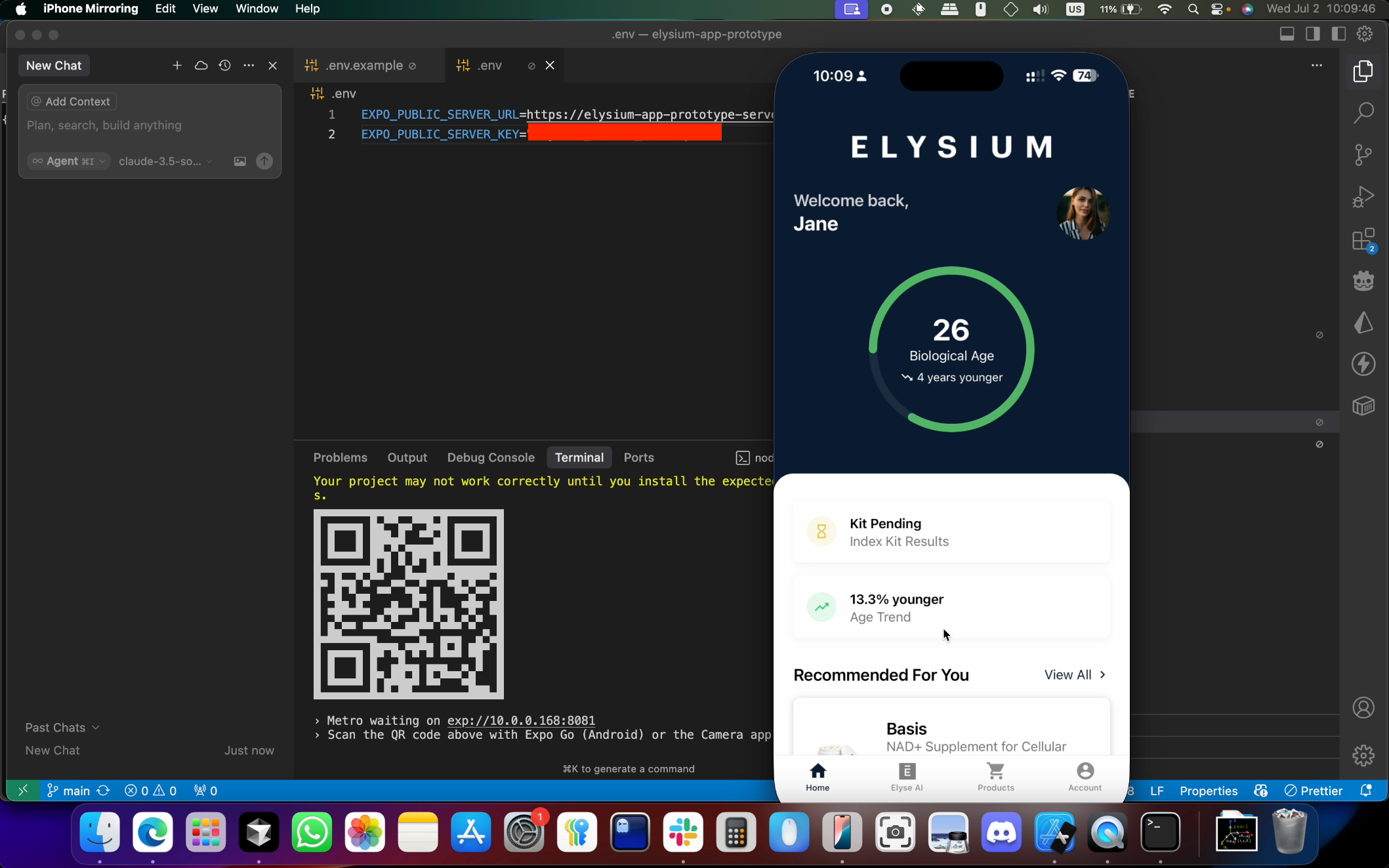1389x868 pixels.
Task: Open ports forwarded indicator showing 0
Action: click(x=205, y=791)
